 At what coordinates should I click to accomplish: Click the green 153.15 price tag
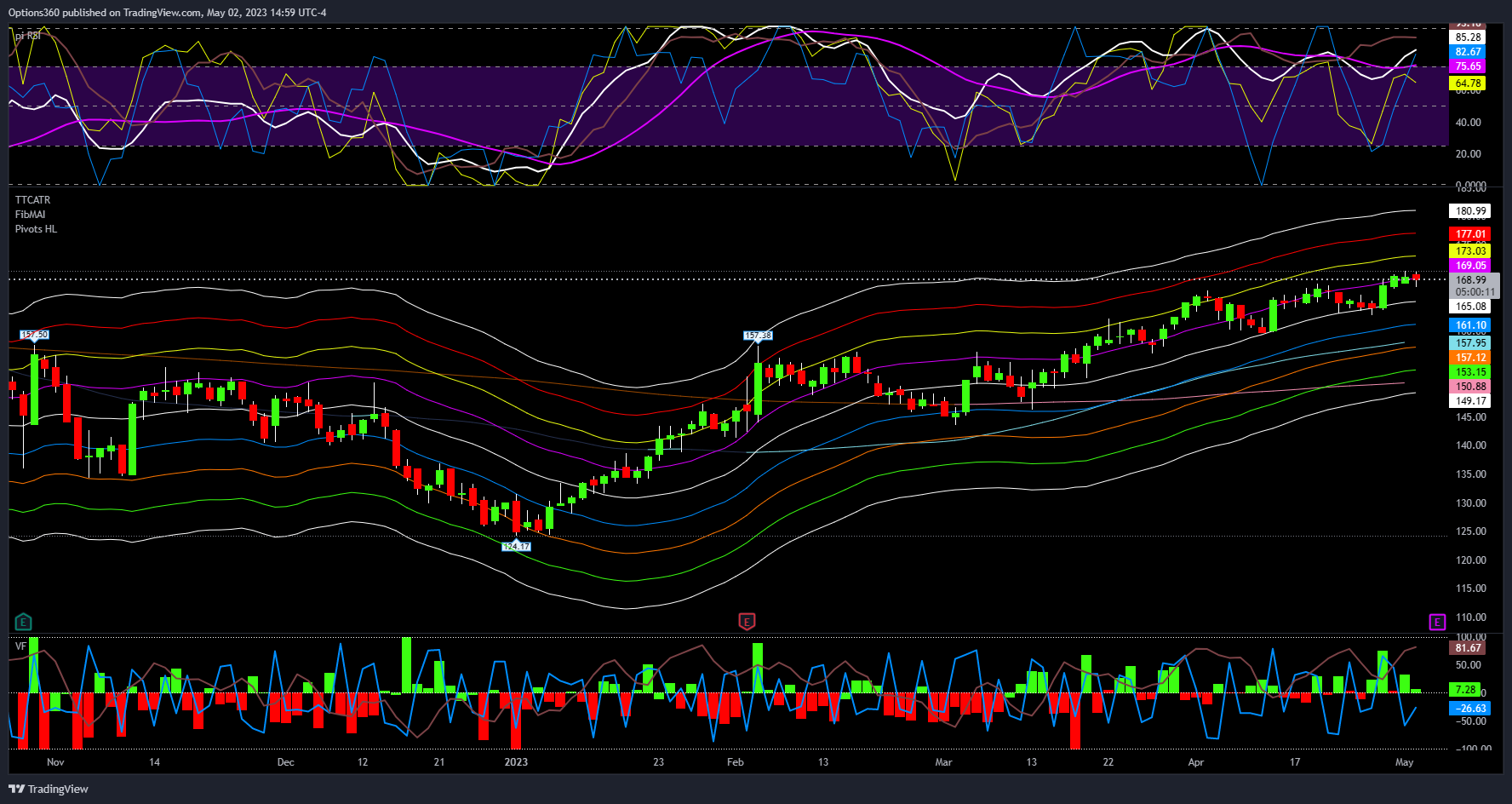(x=1470, y=372)
